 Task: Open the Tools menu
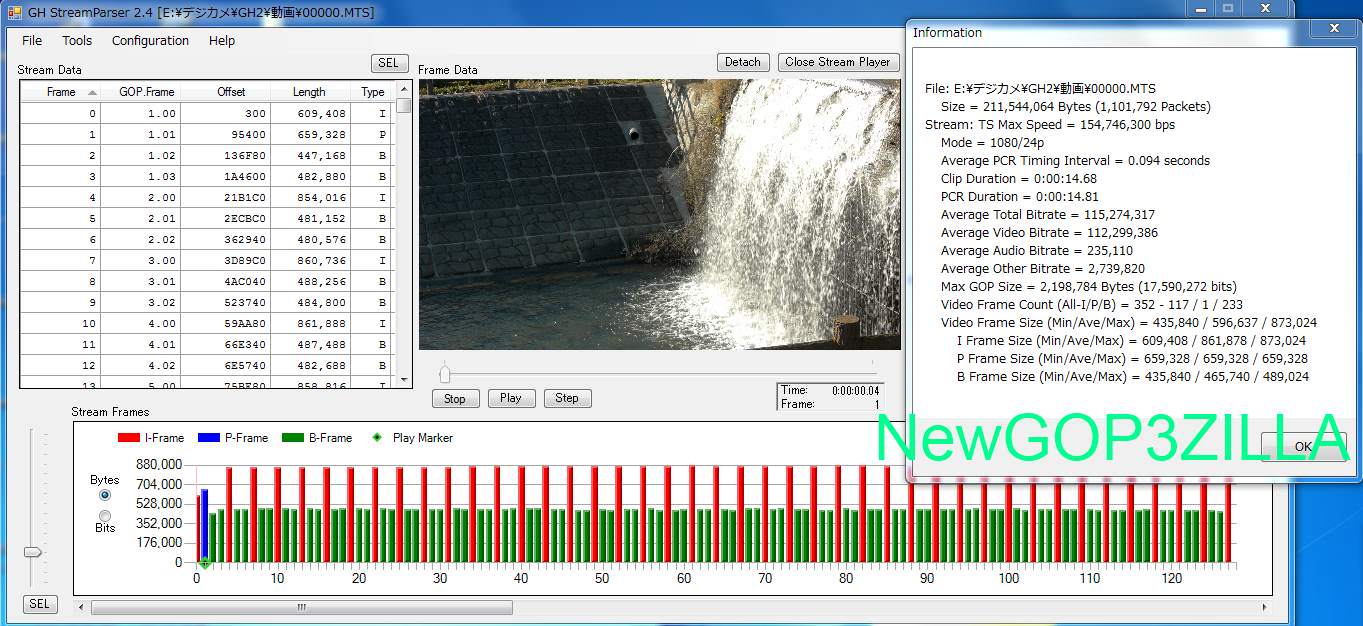click(x=77, y=41)
